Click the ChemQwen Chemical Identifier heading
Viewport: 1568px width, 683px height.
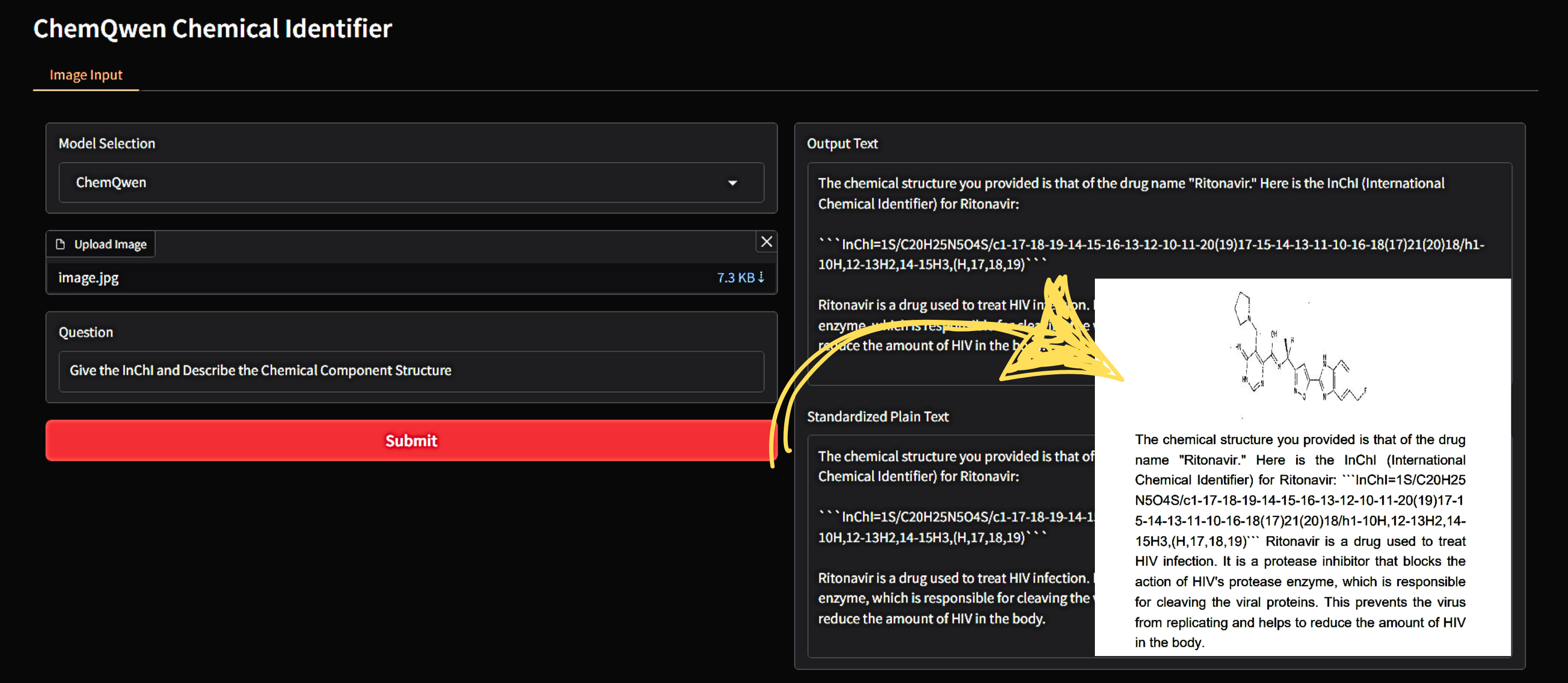pyautogui.click(x=212, y=29)
